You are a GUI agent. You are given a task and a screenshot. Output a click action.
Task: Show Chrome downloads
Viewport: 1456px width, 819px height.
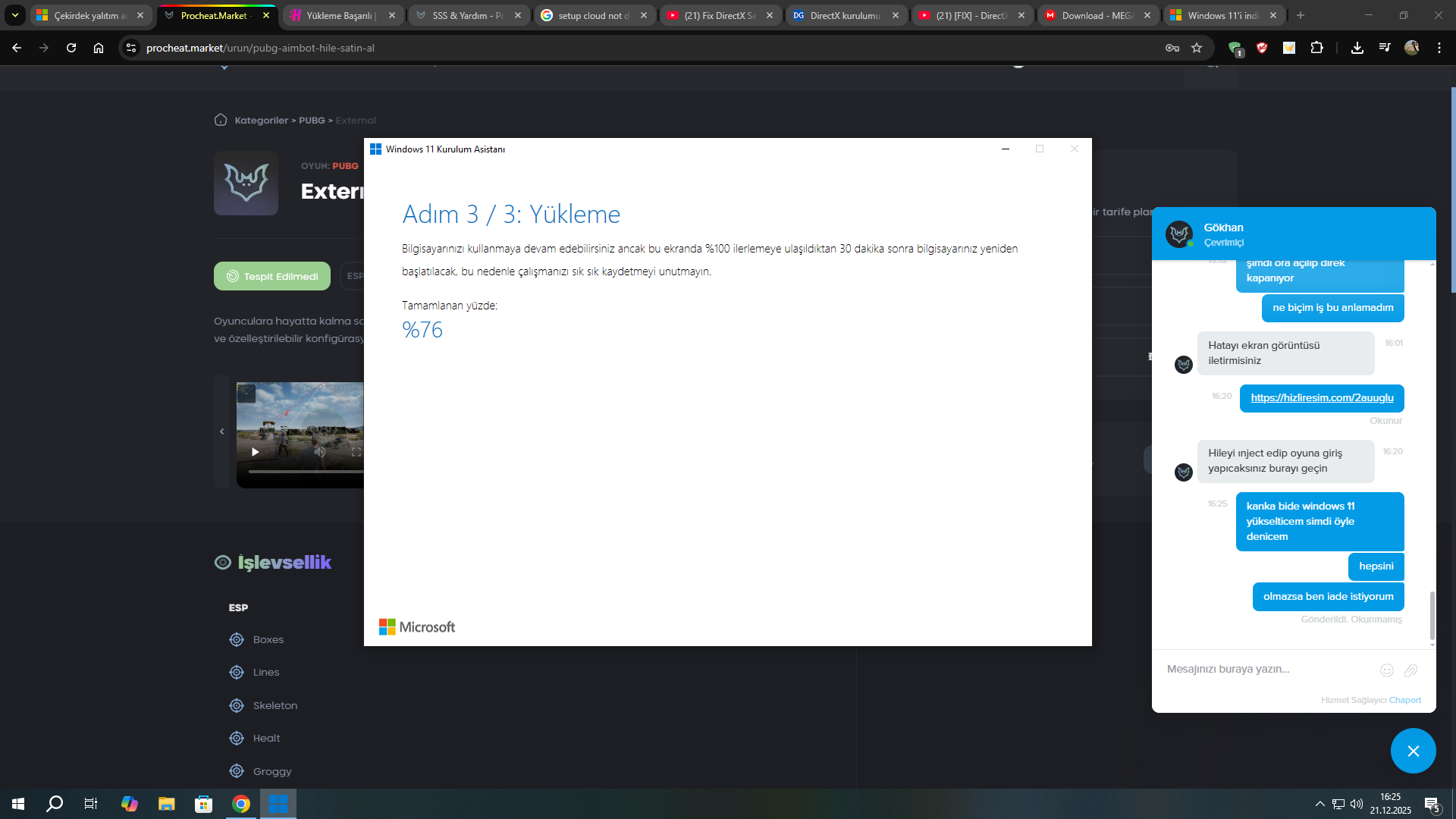tap(1357, 48)
